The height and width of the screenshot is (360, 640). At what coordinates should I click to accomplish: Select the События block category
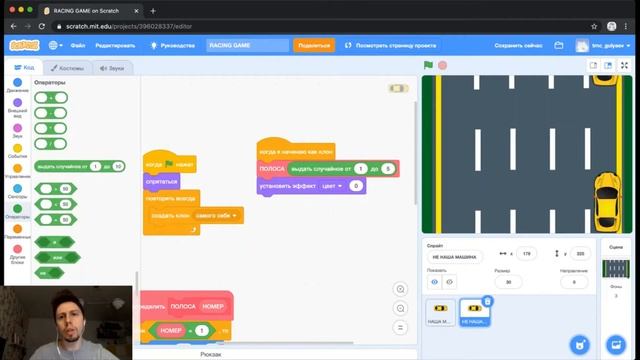[x=18, y=151]
